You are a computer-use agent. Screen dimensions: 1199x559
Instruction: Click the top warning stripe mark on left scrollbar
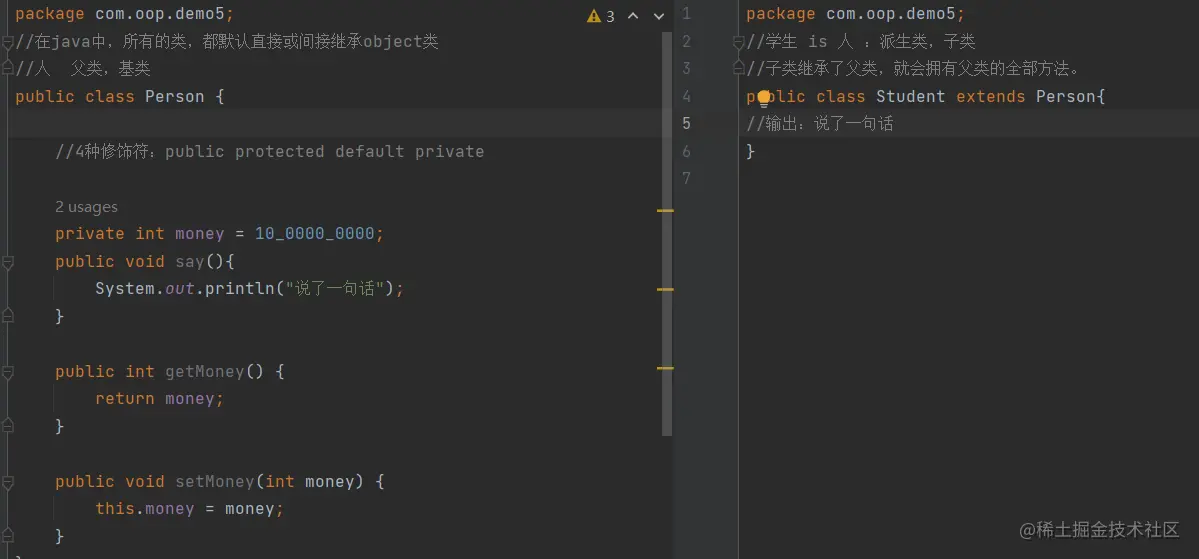[x=665, y=210]
